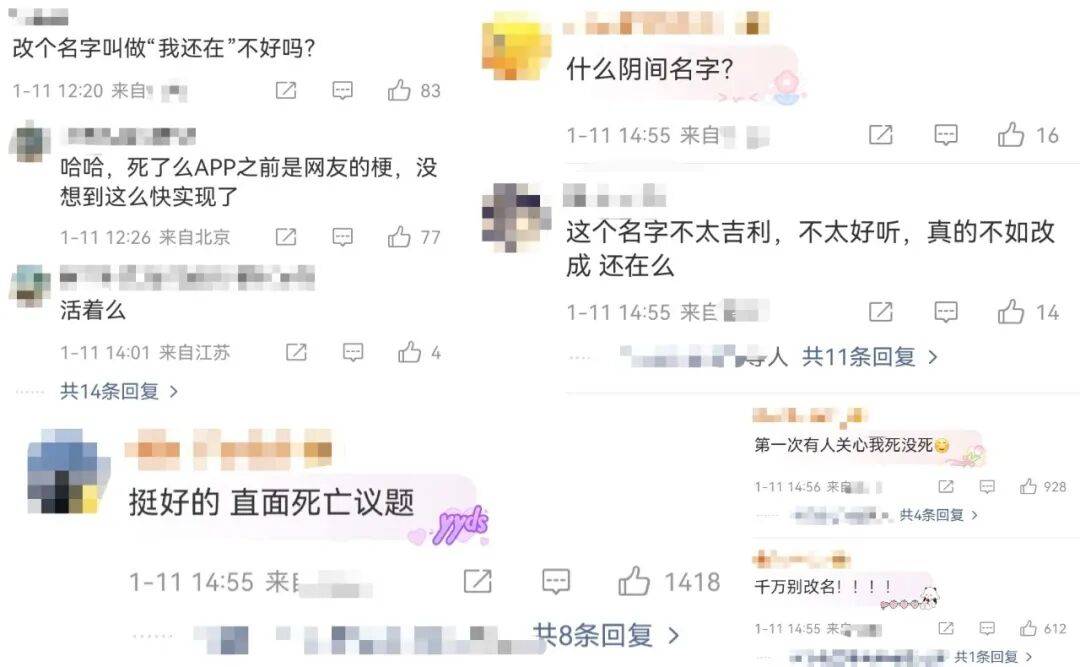Open comment icon beside 1418 likes
1080x667 pixels.
pos(555,582)
